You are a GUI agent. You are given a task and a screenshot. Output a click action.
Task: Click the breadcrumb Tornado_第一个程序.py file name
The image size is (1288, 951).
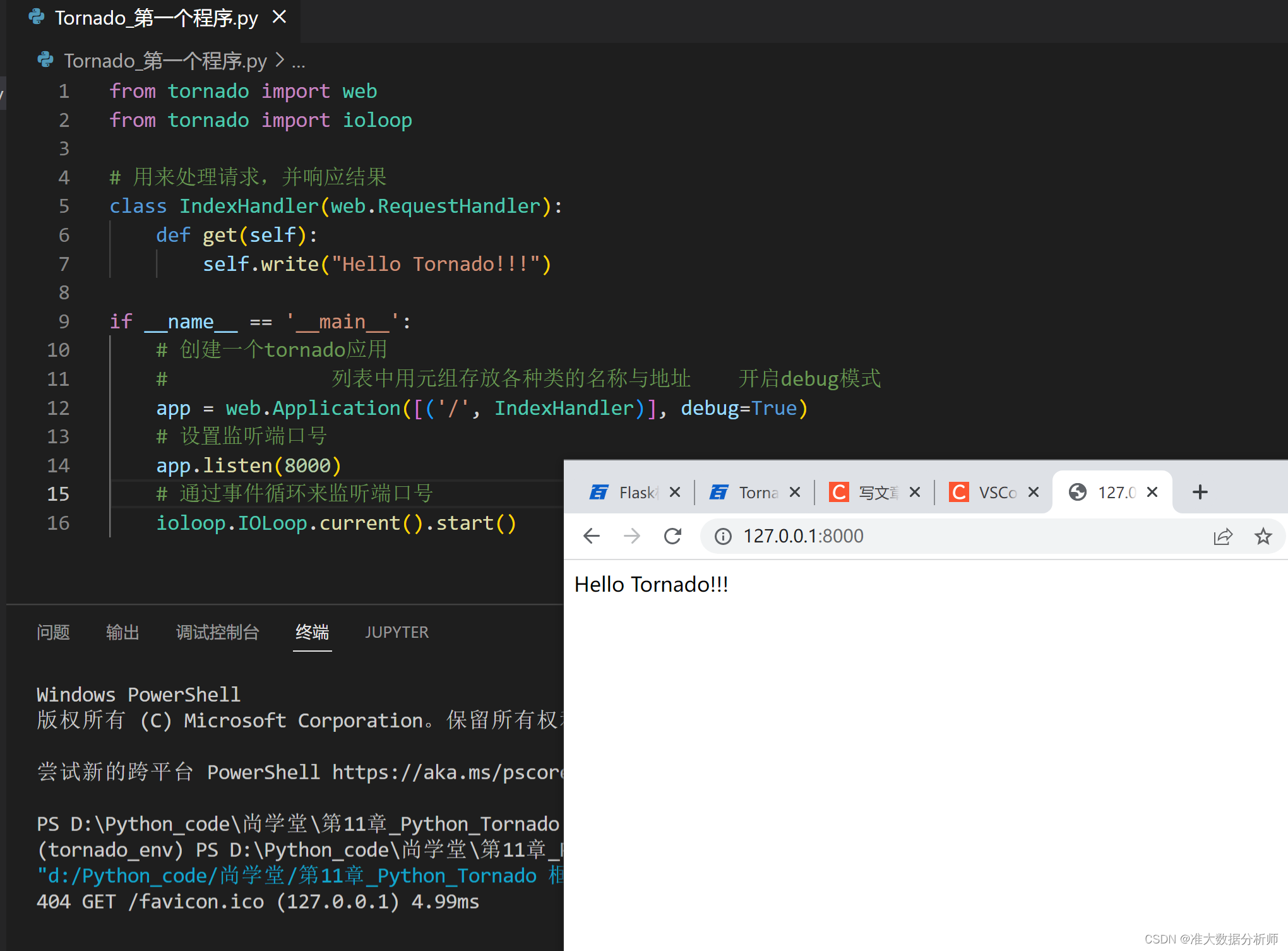pos(165,61)
